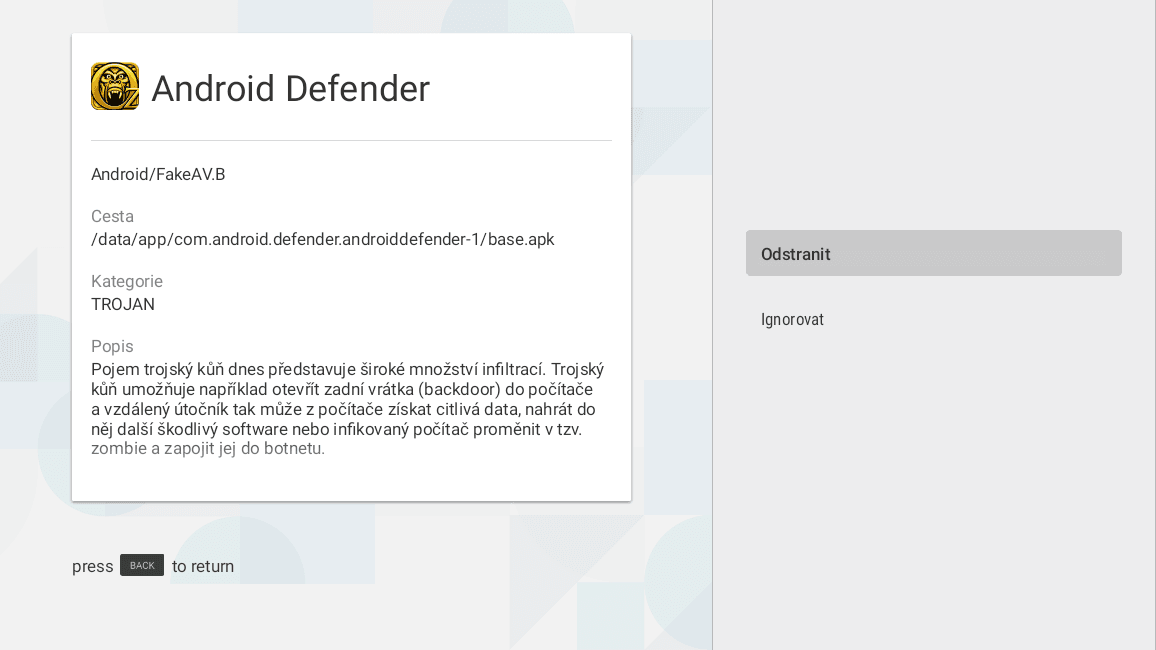
Task: Click the BACK key indicator icon
Action: (141, 565)
